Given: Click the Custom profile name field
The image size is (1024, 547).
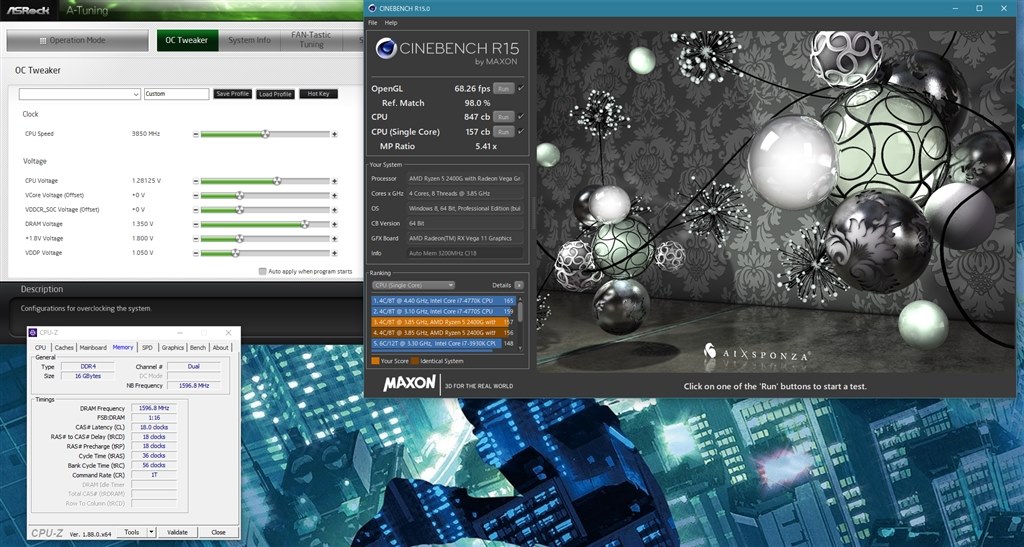Looking at the screenshot, I should [x=176, y=95].
